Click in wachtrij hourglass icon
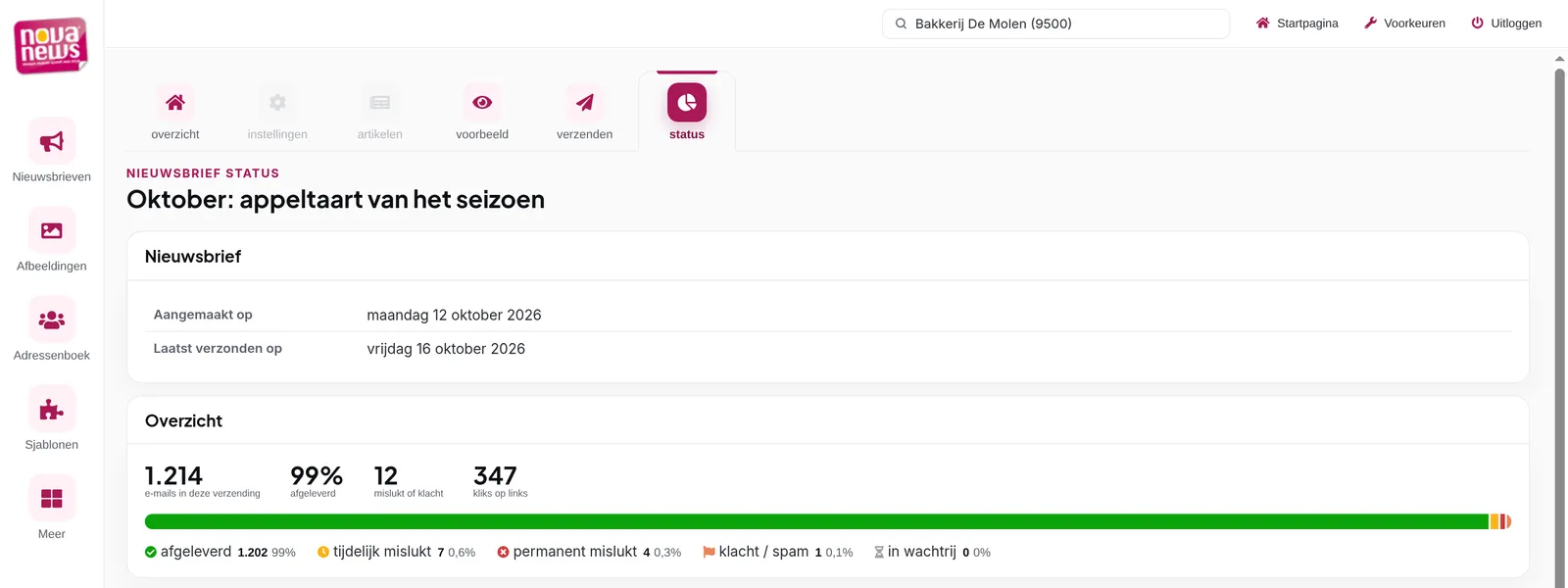This screenshot has height=588, width=1568. [x=879, y=552]
